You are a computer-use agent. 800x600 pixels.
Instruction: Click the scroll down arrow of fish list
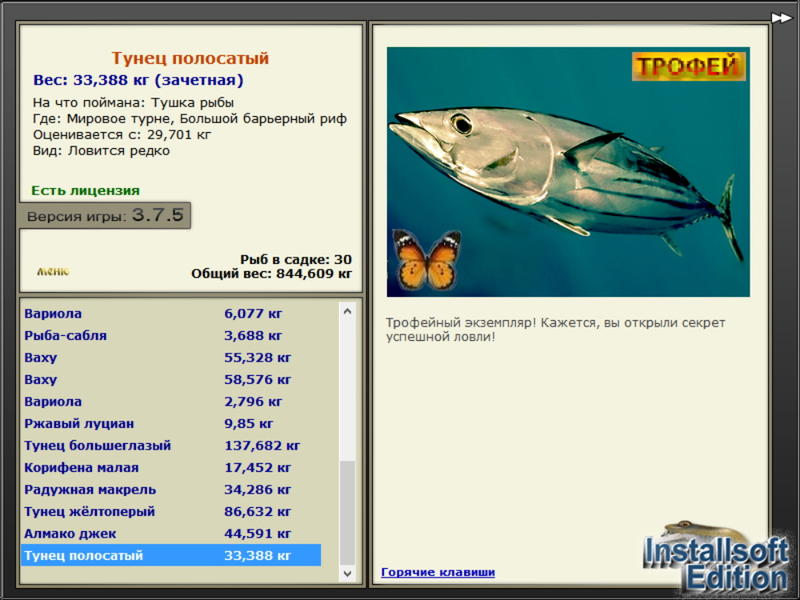[347, 573]
